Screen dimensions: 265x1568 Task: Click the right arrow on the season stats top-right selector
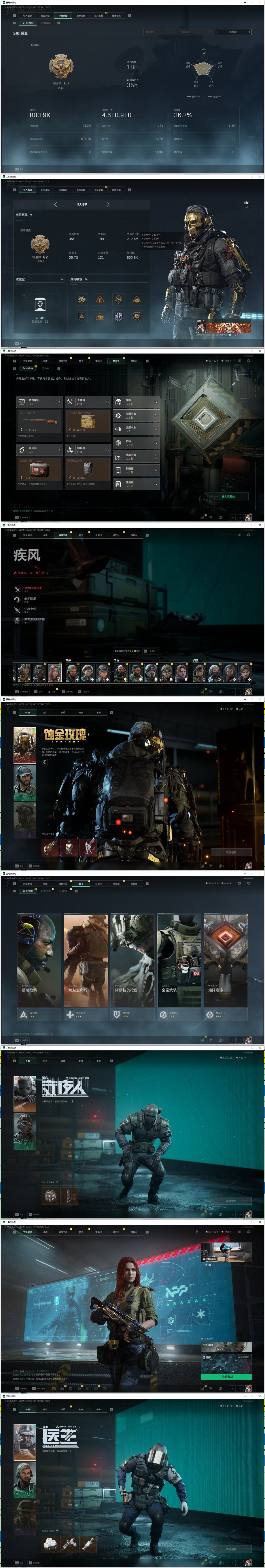coord(249,32)
